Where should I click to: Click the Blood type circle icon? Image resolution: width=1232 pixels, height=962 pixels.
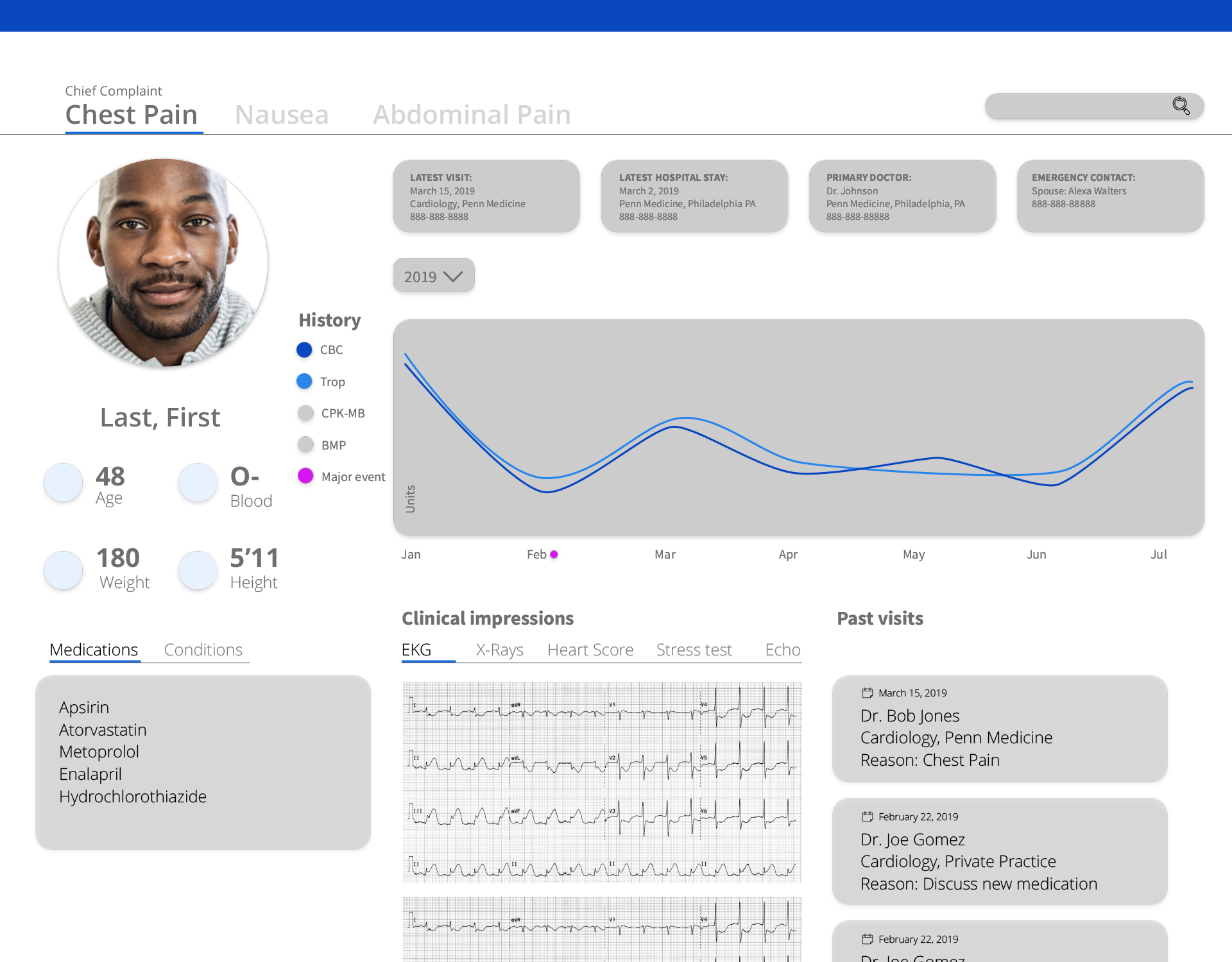point(198,482)
